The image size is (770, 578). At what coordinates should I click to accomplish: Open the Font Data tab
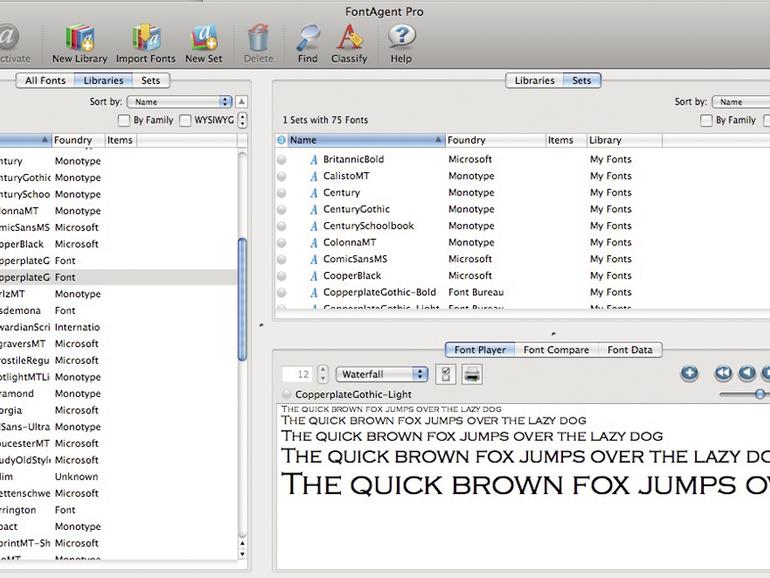(630, 350)
